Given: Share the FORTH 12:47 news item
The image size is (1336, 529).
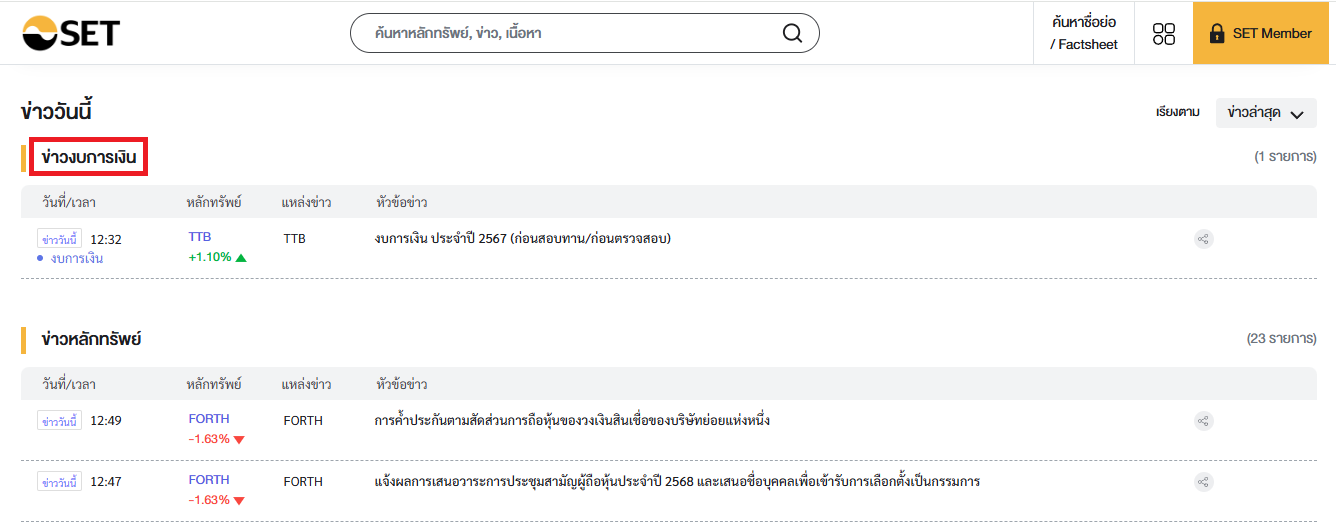Looking at the screenshot, I should pos(1204,482).
